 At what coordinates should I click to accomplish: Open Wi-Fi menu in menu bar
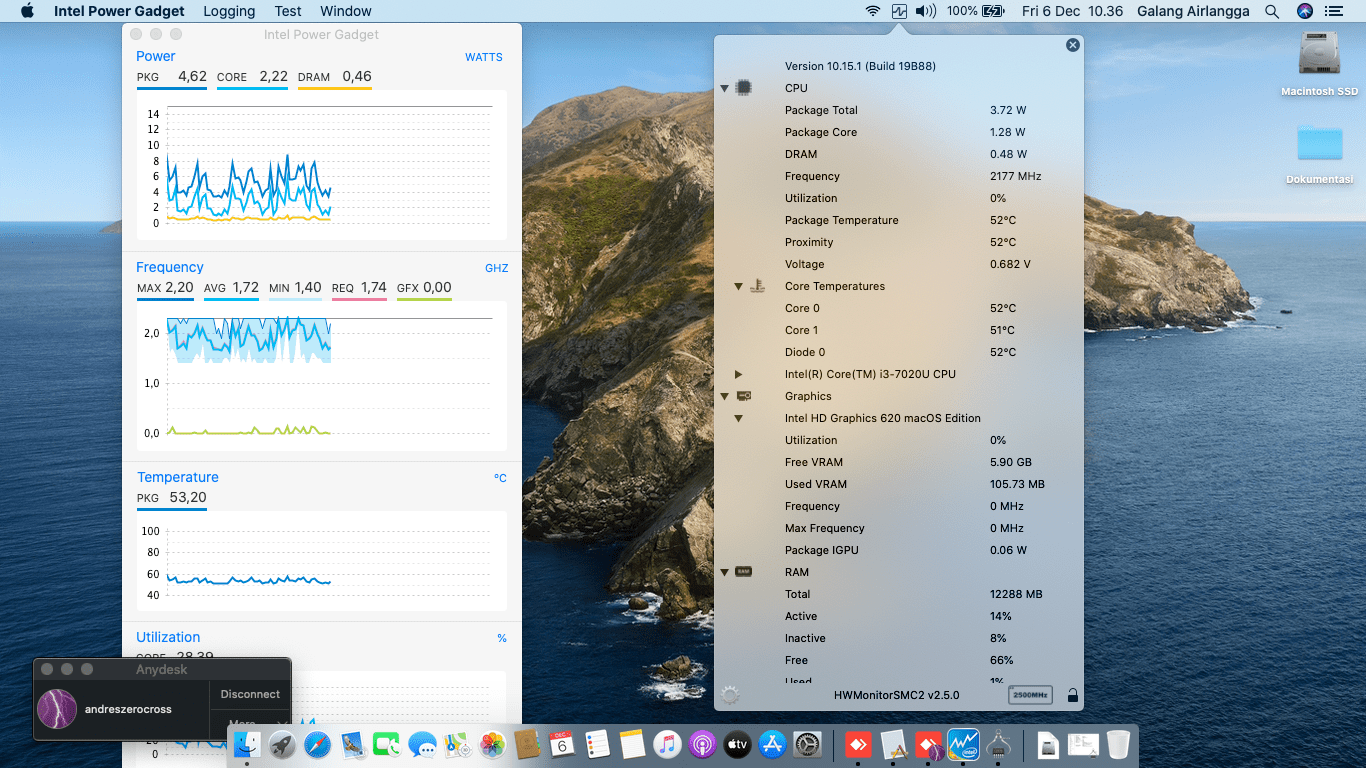873,11
